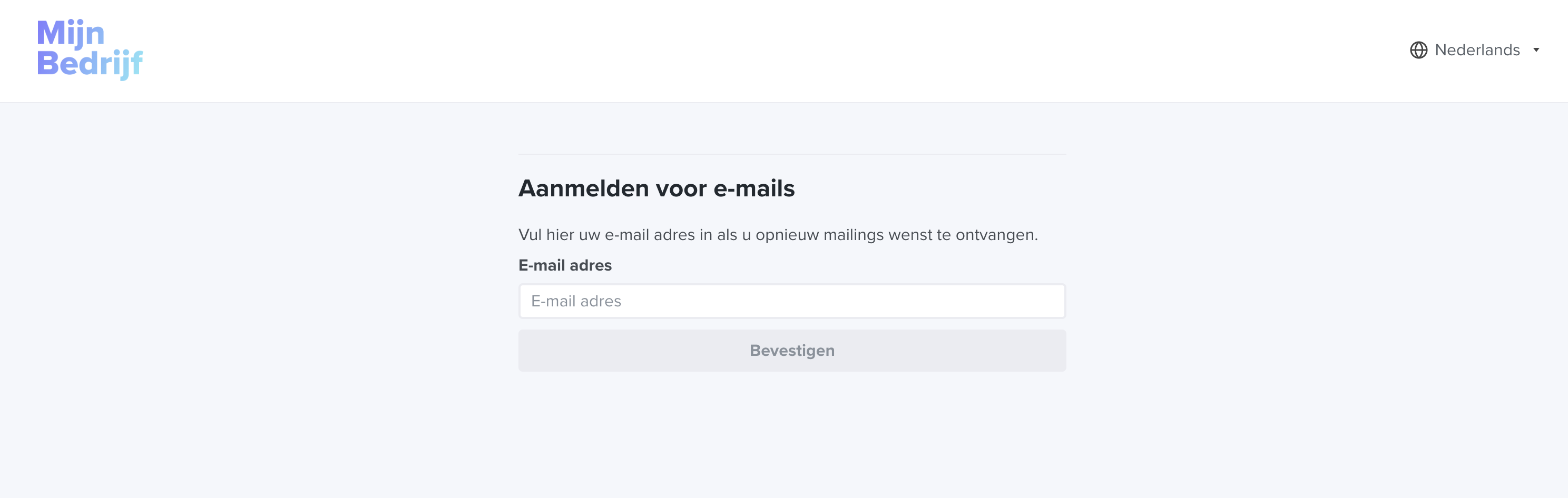The height and width of the screenshot is (498, 1568).
Task: Select the Nederlands language label text
Action: pos(1477,50)
